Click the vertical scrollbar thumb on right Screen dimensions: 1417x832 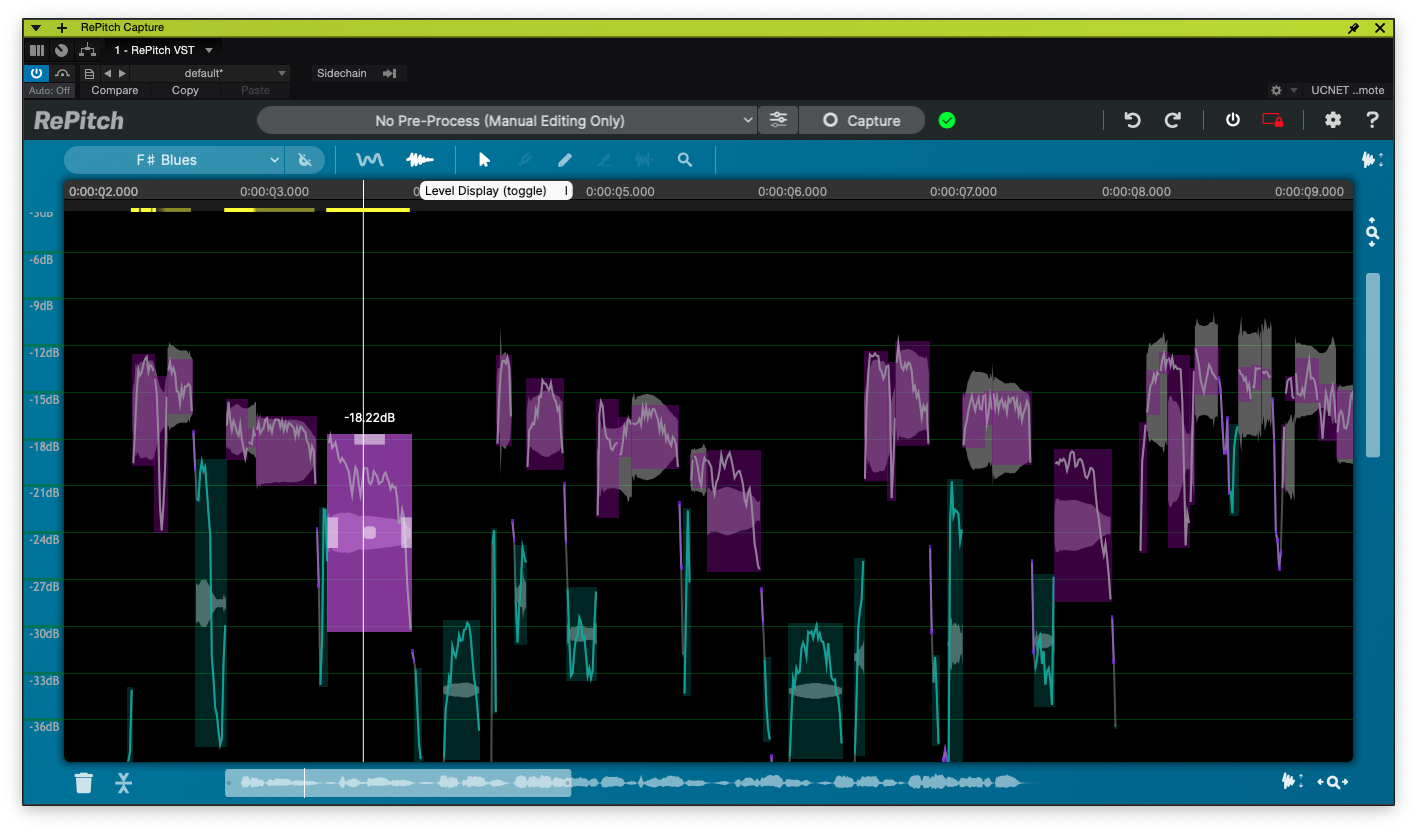click(x=1373, y=365)
